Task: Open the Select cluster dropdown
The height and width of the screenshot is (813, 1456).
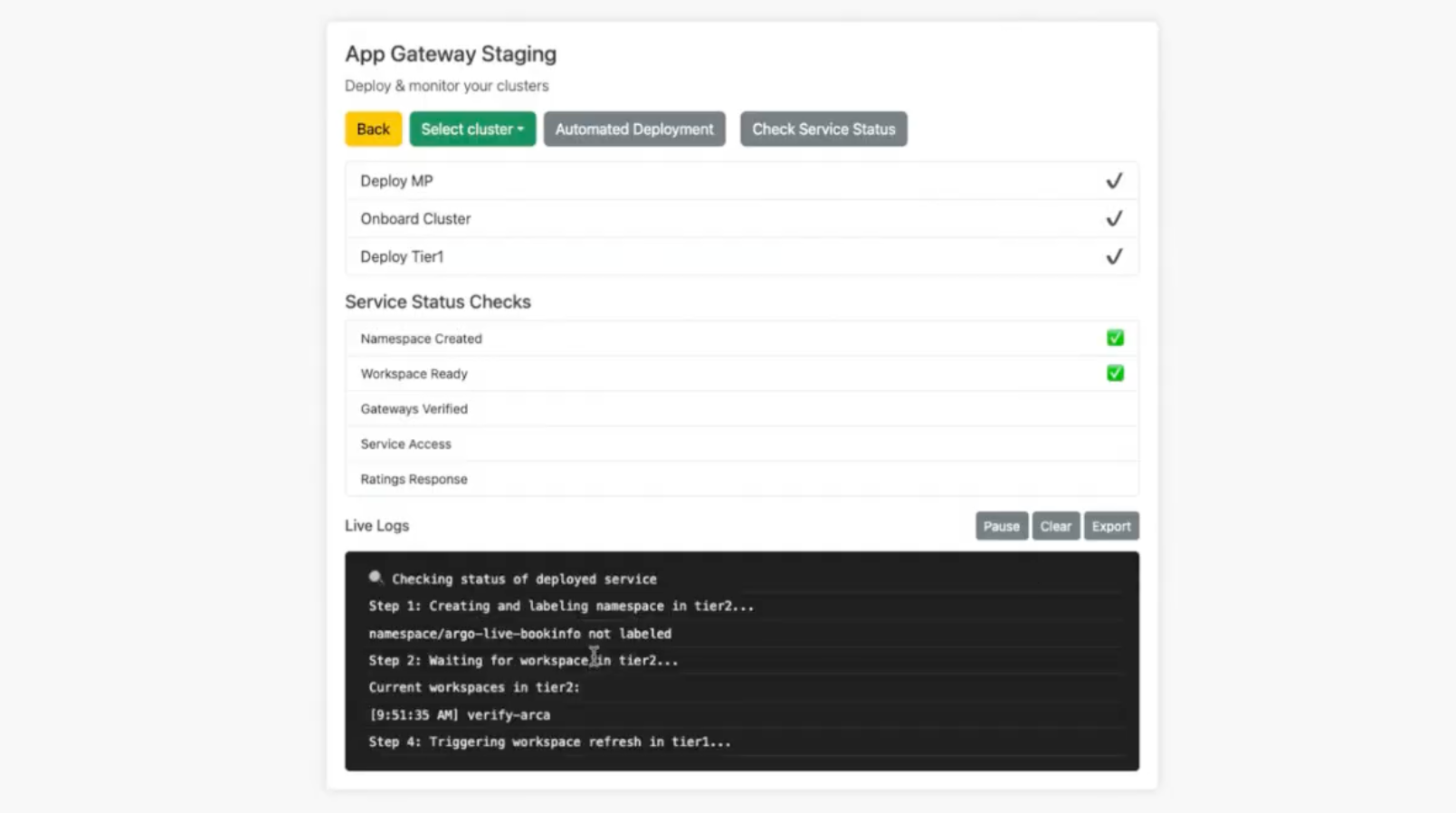Action: [x=472, y=129]
